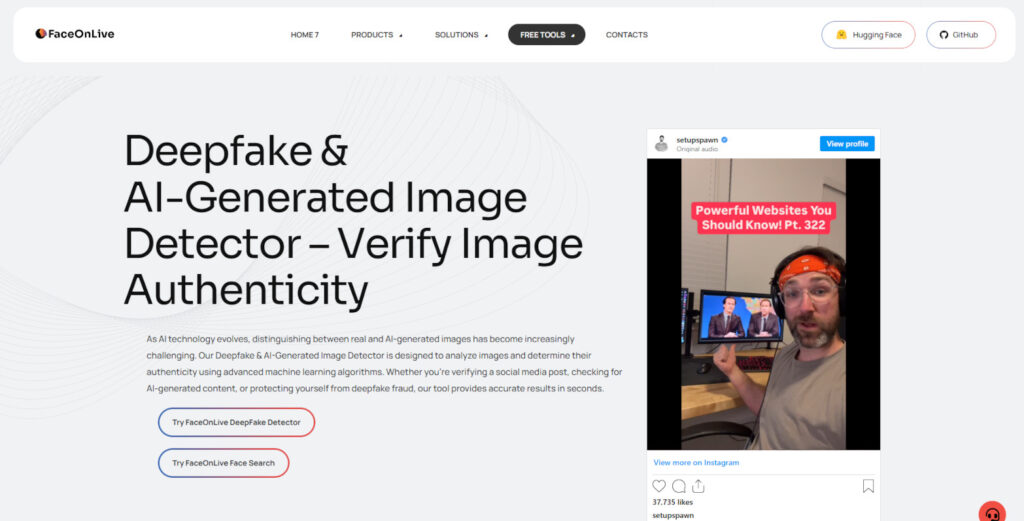Play the embedded Instagram video
This screenshot has width=1024, height=521.
(763, 304)
